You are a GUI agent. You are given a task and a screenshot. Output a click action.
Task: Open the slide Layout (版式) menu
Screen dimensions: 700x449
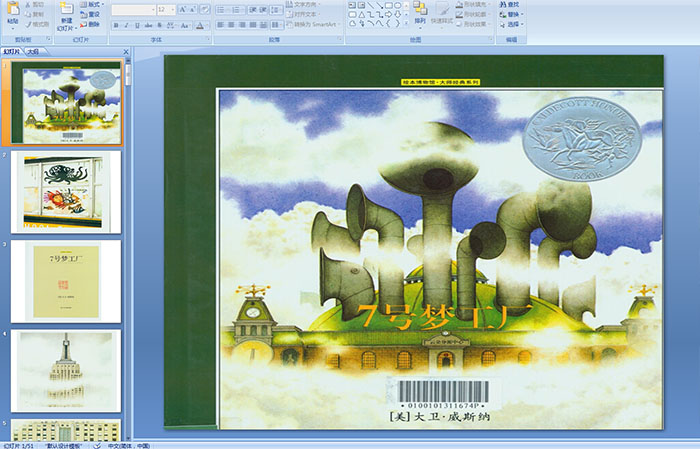92,4
